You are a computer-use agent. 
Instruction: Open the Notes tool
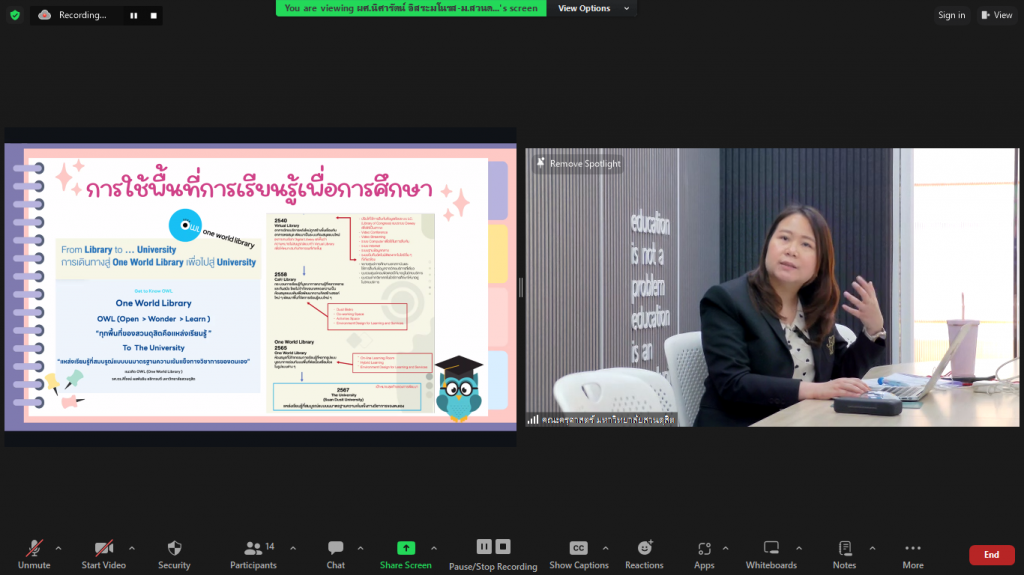(844, 549)
